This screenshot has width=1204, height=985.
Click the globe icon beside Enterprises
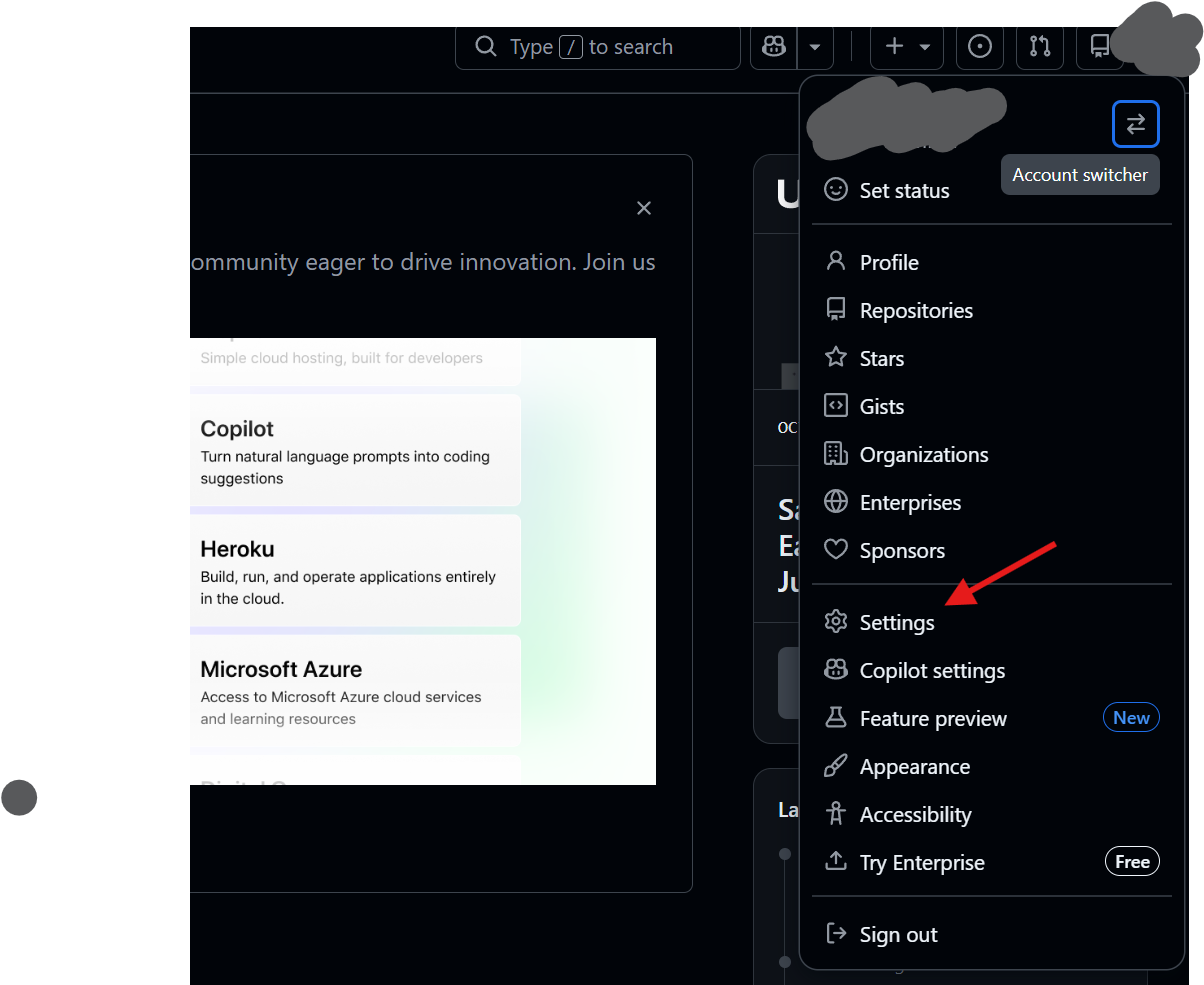click(836, 501)
